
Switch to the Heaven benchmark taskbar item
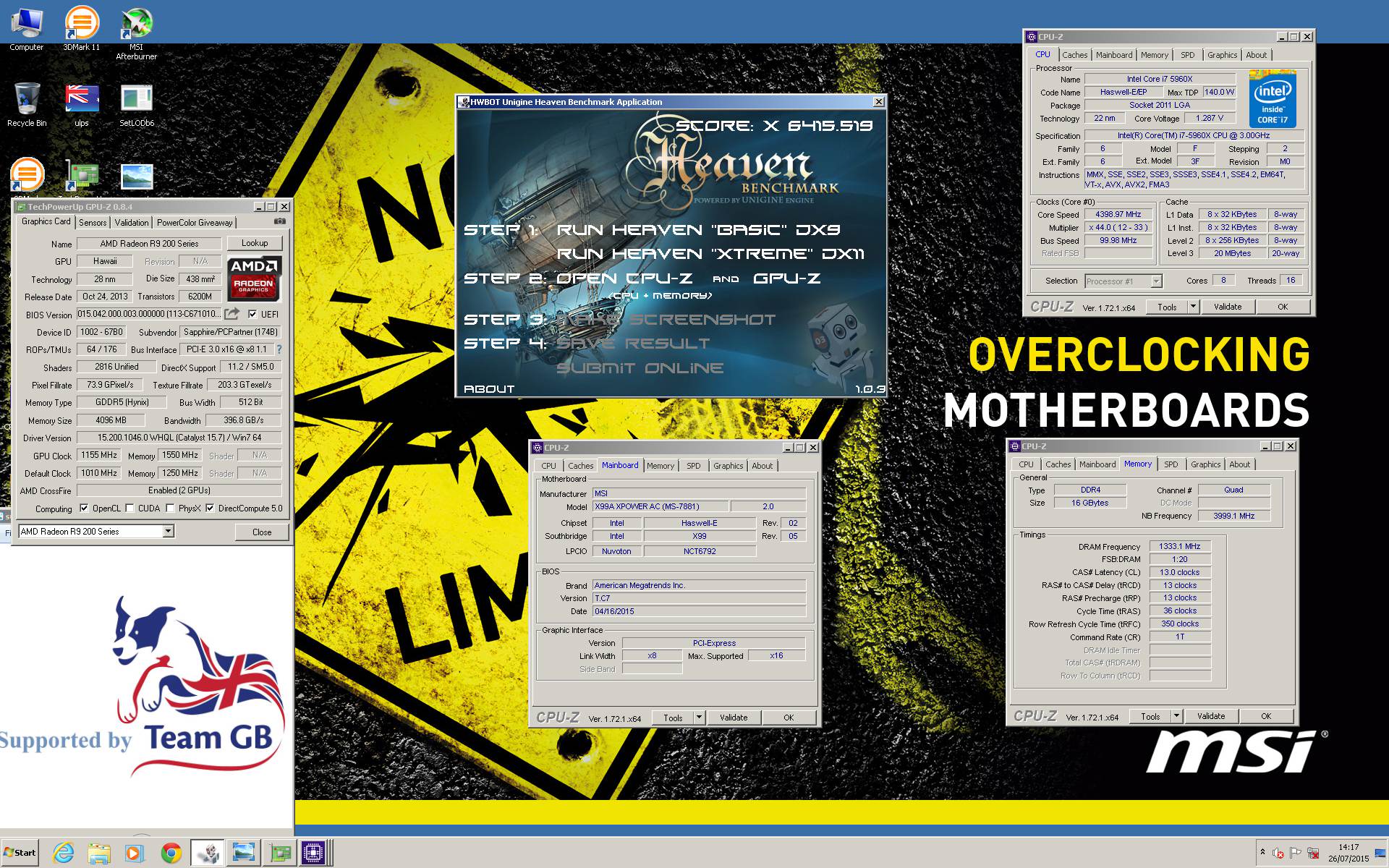click(x=208, y=854)
